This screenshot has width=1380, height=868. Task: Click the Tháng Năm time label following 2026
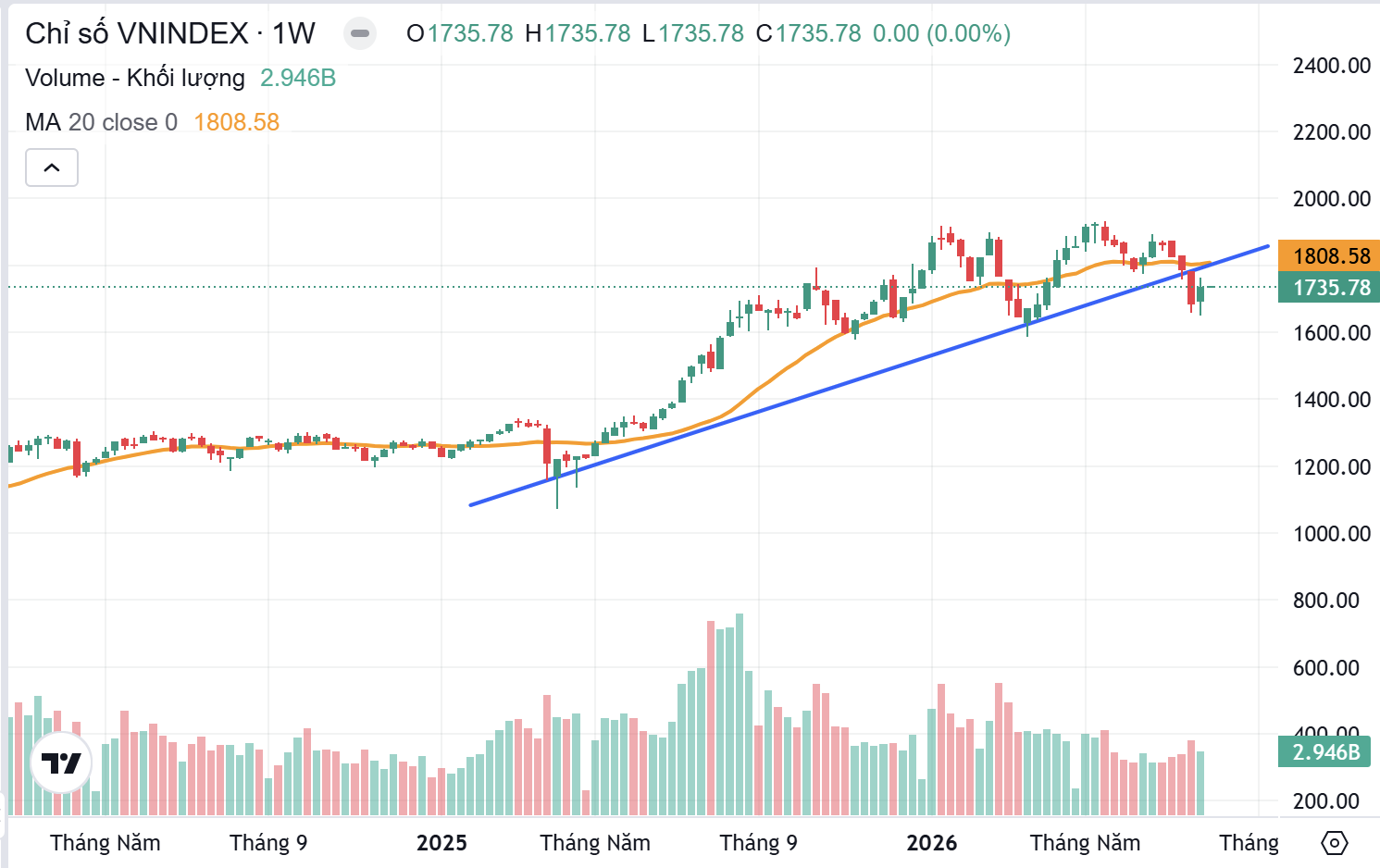[x=1085, y=843]
